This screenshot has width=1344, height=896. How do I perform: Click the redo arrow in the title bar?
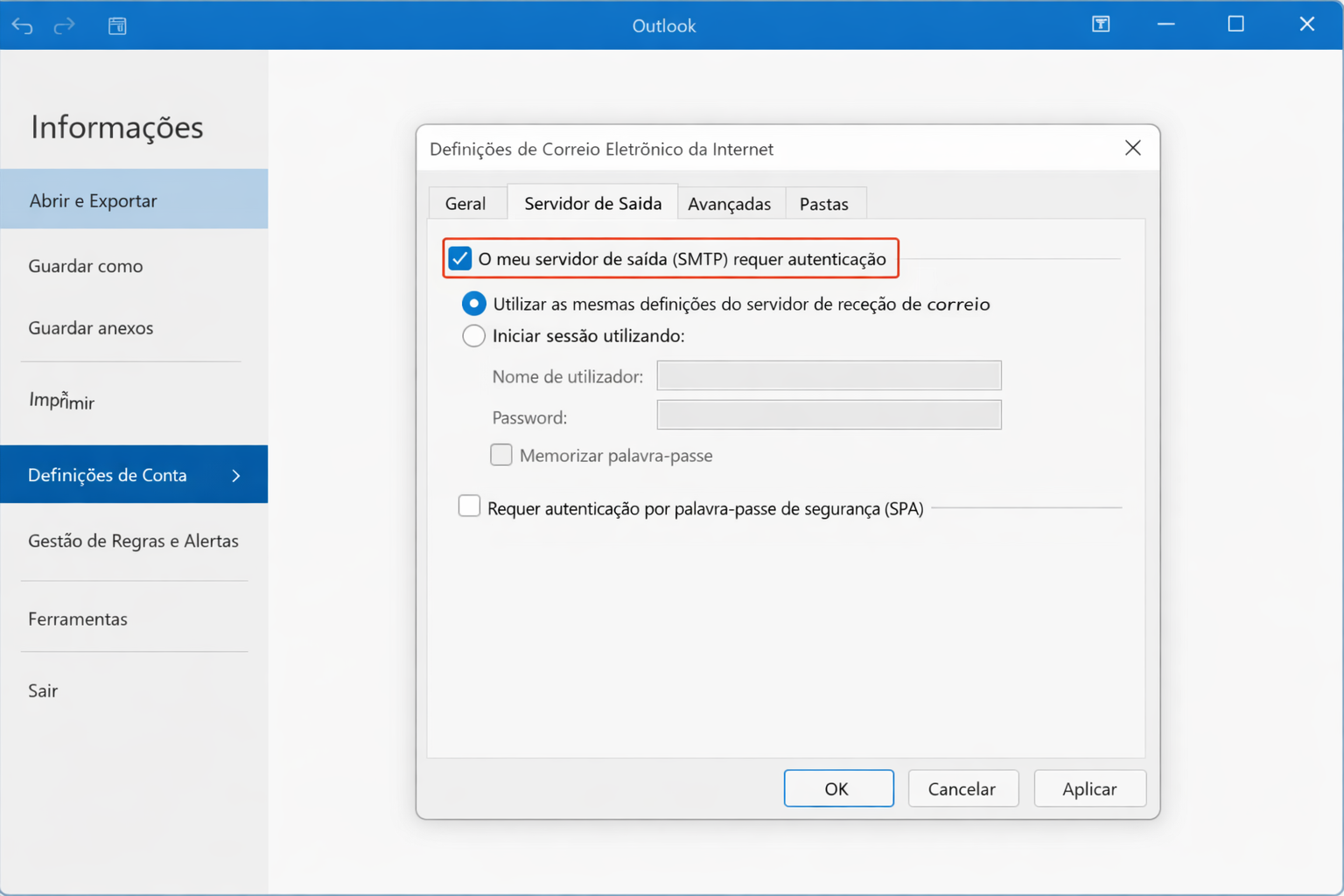64,26
